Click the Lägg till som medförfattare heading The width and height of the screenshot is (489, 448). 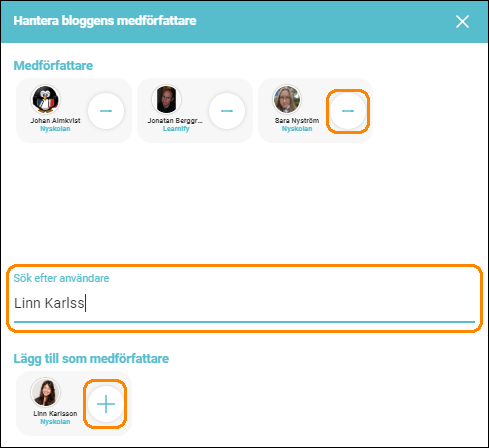point(91,359)
